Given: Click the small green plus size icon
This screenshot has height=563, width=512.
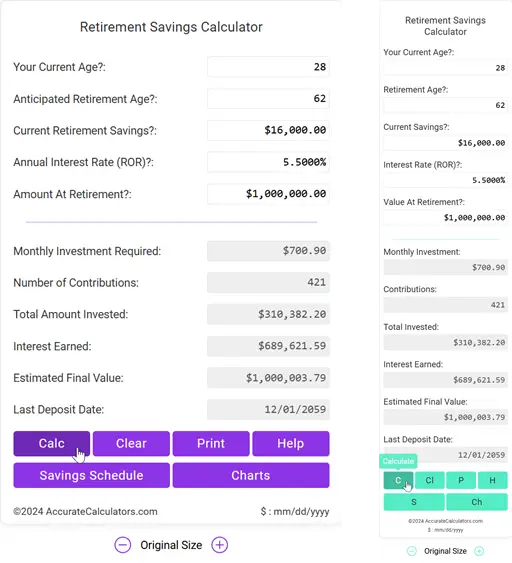Looking at the screenshot, I should pyautogui.click(x=479, y=551).
